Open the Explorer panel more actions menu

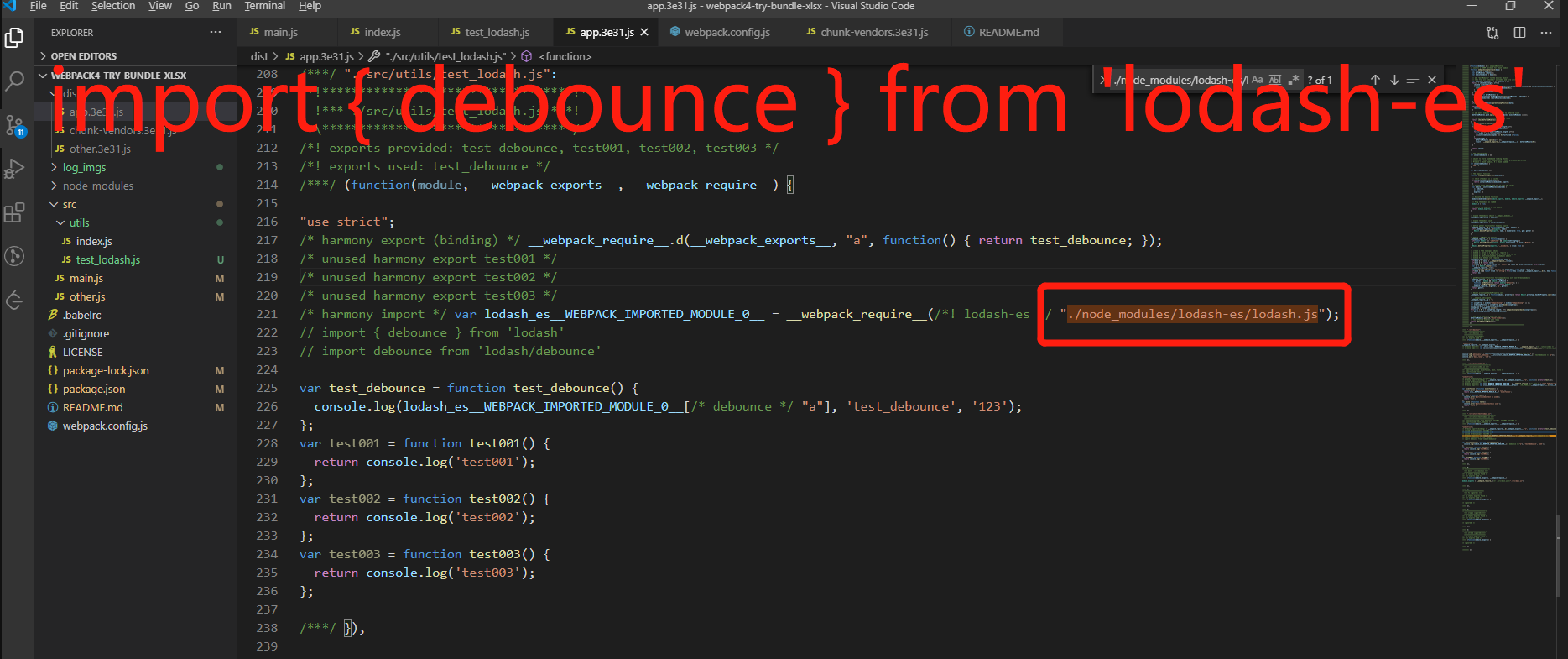(x=216, y=32)
